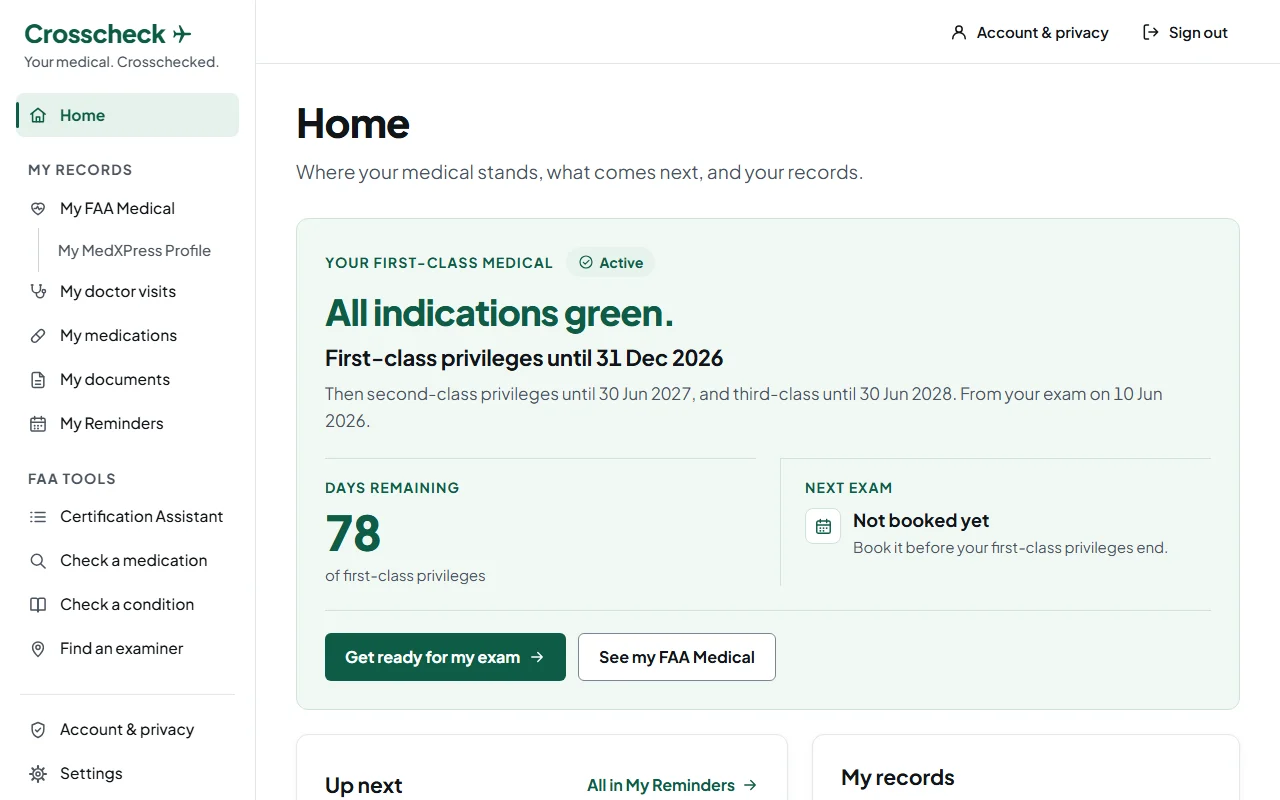Click Account & privacy in the top bar

coord(1030,32)
